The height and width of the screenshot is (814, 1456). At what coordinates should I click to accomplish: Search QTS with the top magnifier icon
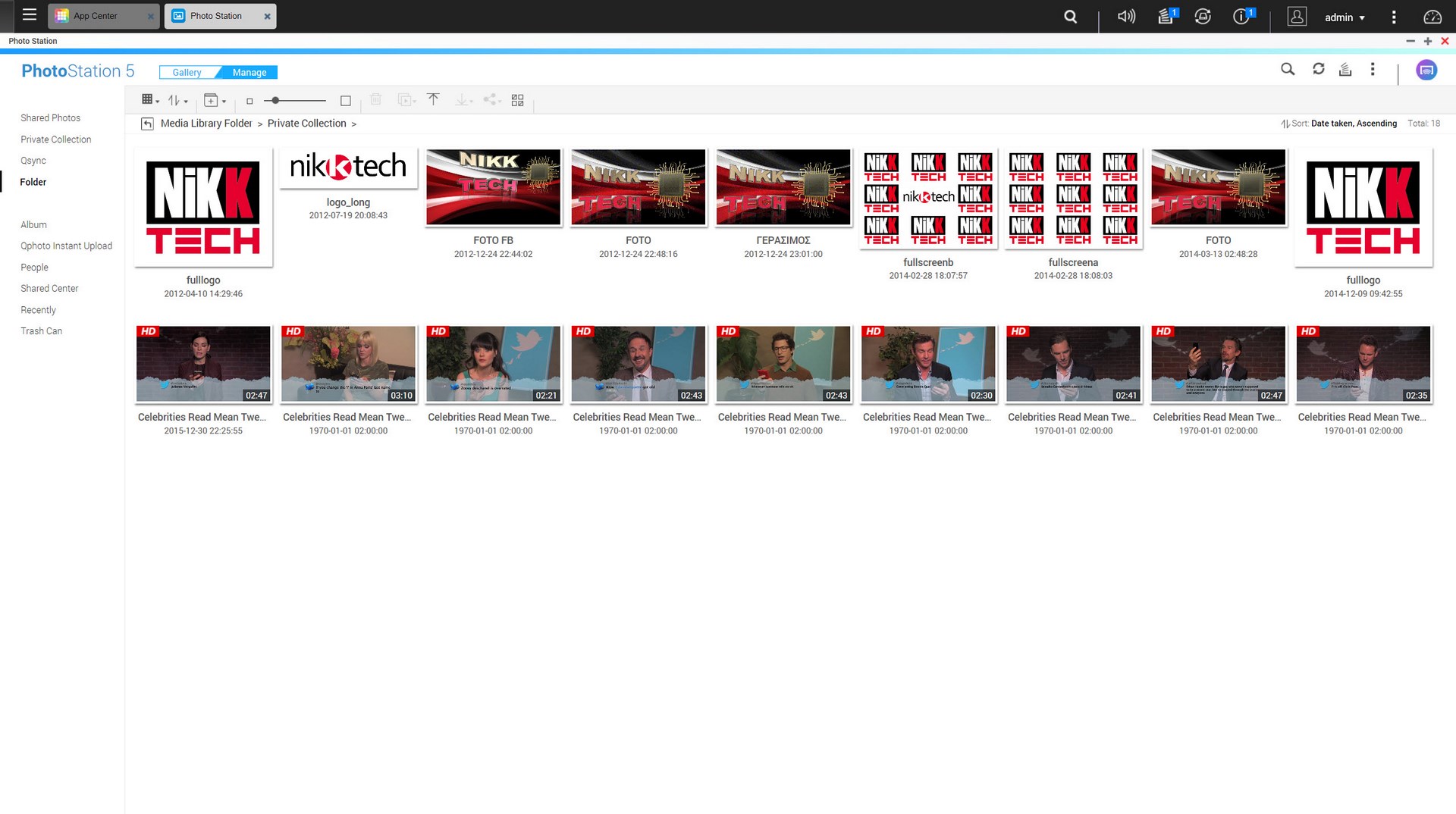(1070, 16)
